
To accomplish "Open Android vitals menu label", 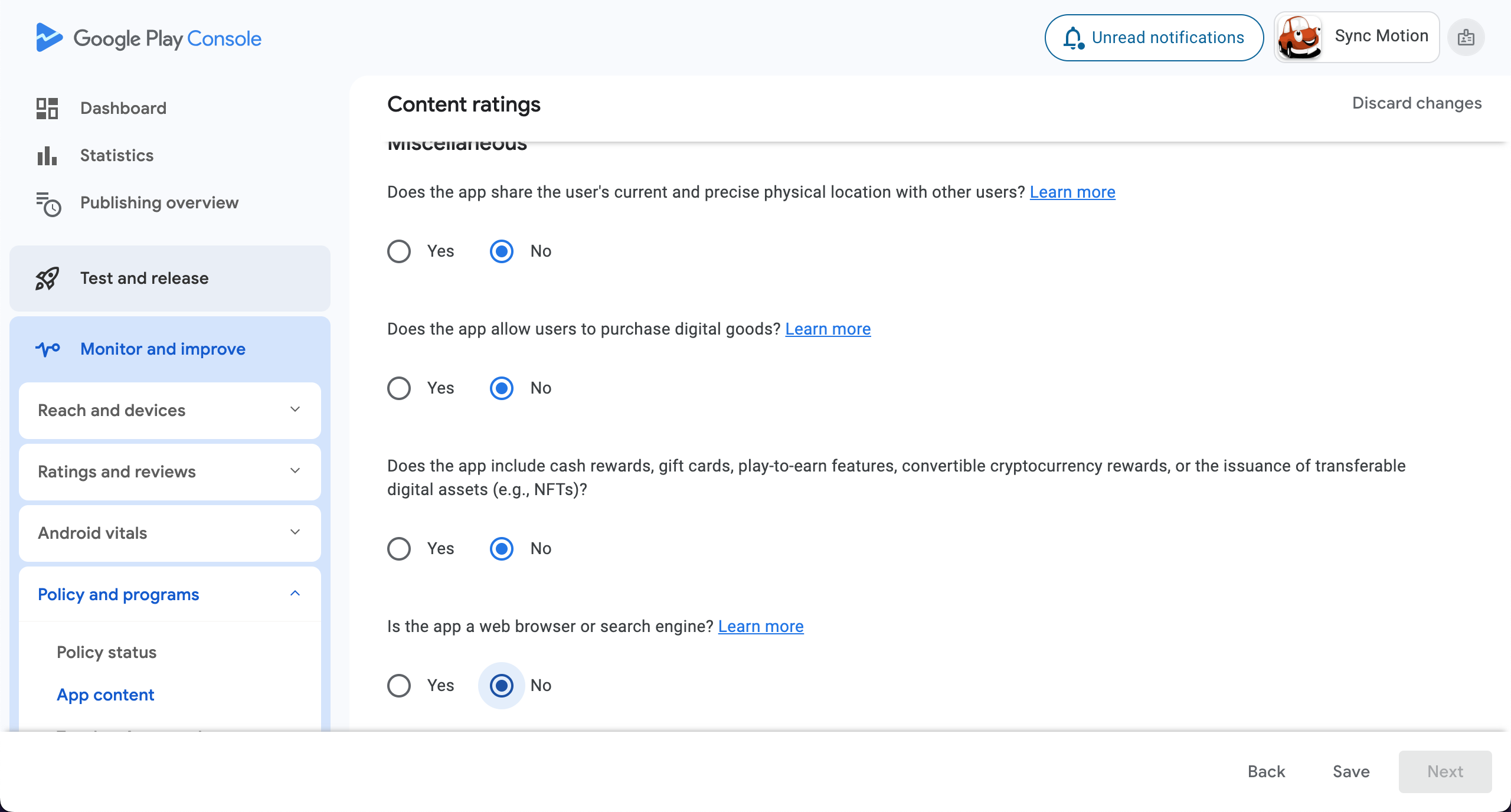I will (x=93, y=533).
